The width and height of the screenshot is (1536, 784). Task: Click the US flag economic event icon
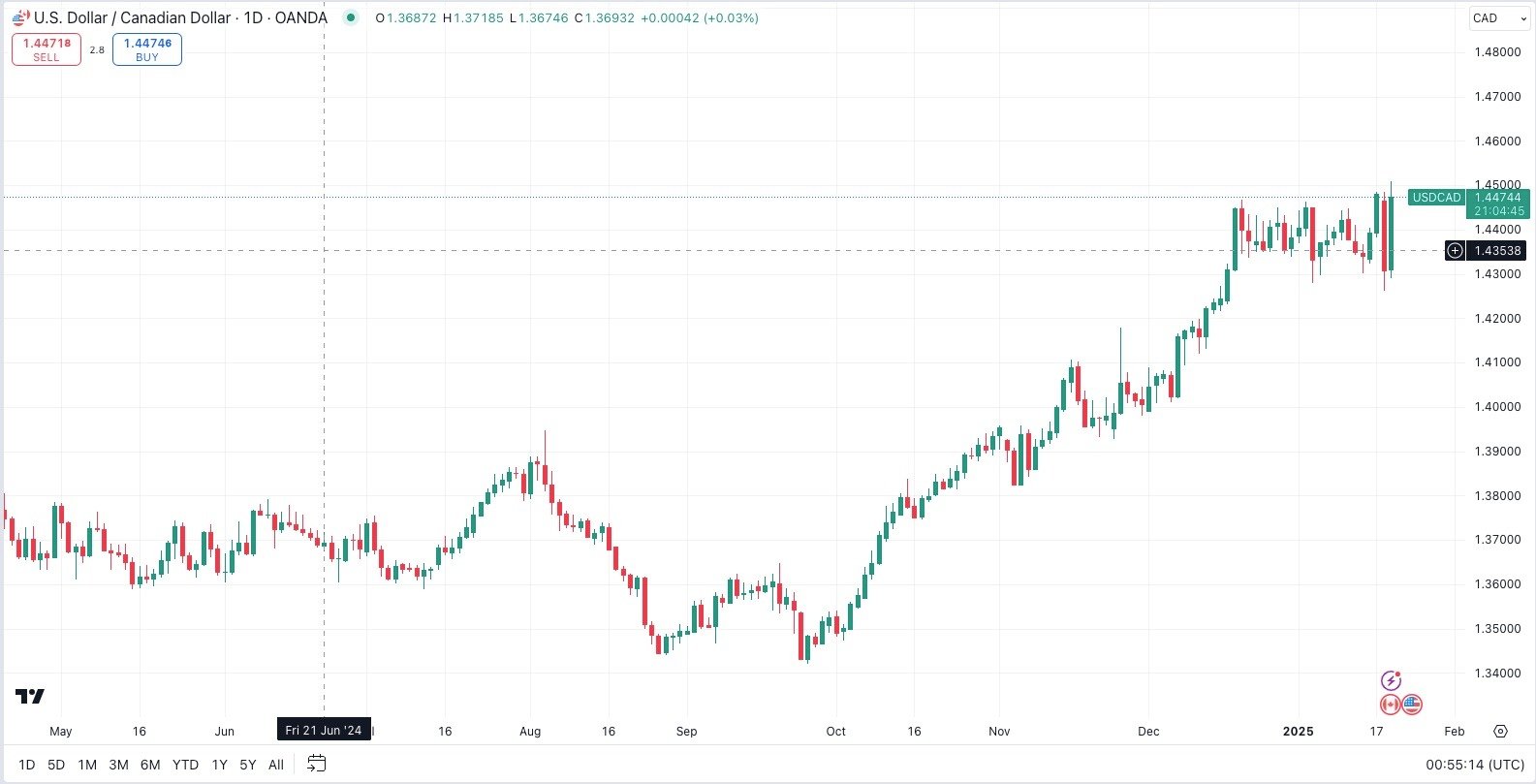pos(1412,705)
